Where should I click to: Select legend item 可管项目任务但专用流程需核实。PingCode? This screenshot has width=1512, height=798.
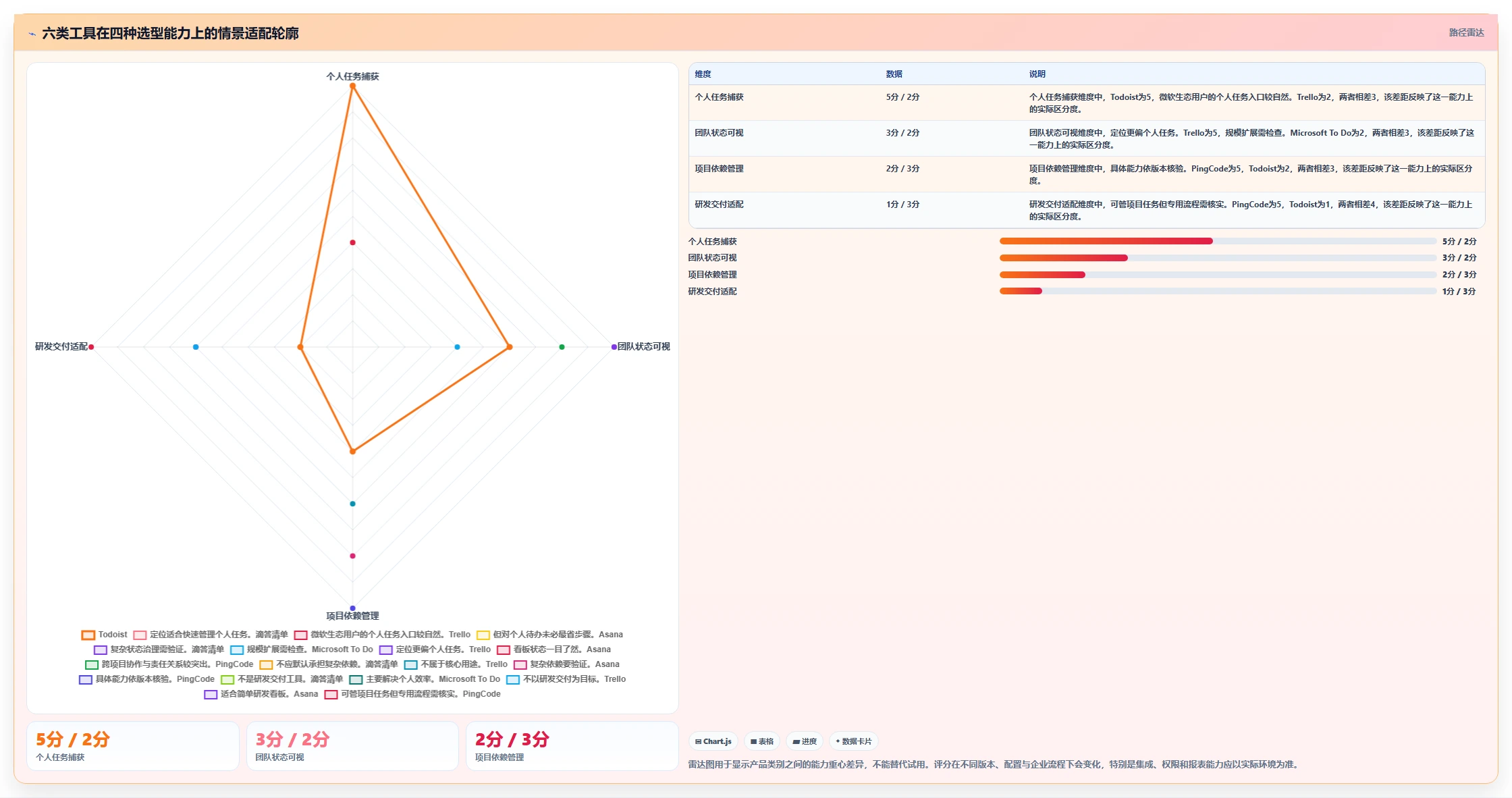tap(412, 694)
